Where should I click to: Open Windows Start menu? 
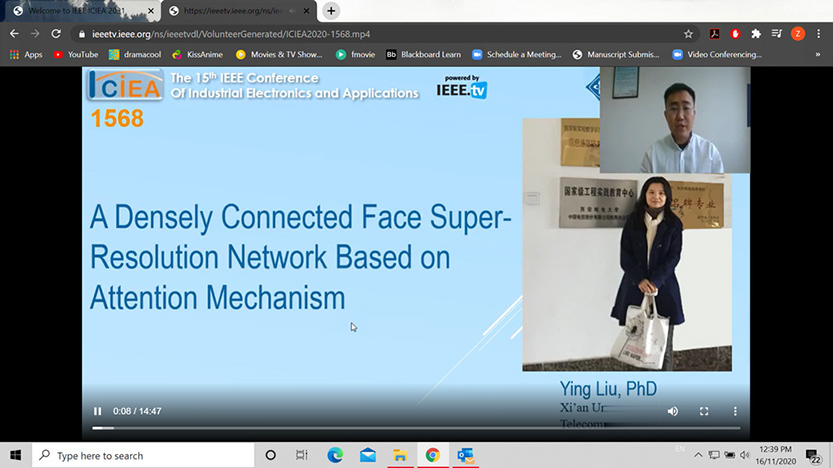pos(15,455)
